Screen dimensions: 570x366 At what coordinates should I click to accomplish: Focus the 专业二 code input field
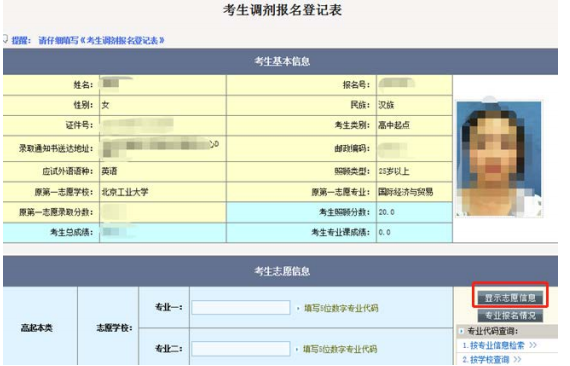tap(241, 349)
